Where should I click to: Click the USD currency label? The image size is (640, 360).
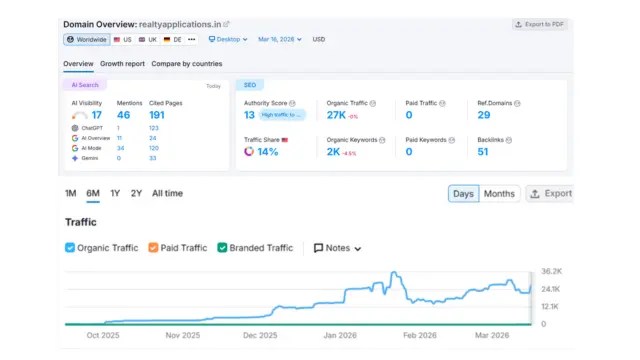[x=319, y=40]
